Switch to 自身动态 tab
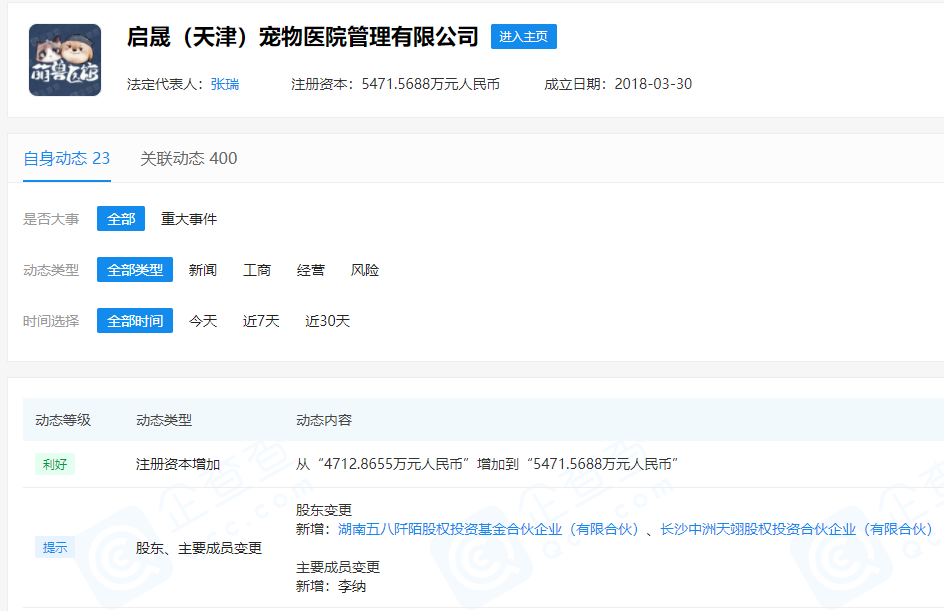This screenshot has width=944, height=611. pos(67,158)
